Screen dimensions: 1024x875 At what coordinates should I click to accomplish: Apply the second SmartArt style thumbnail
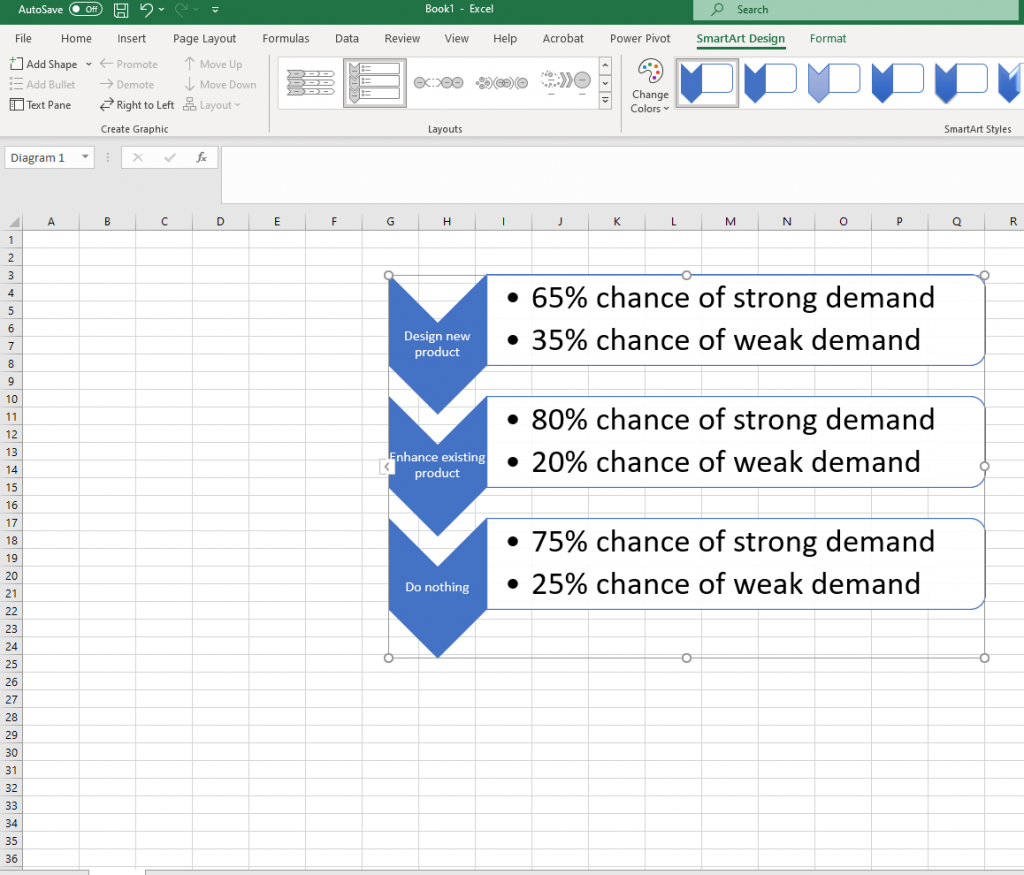(771, 83)
